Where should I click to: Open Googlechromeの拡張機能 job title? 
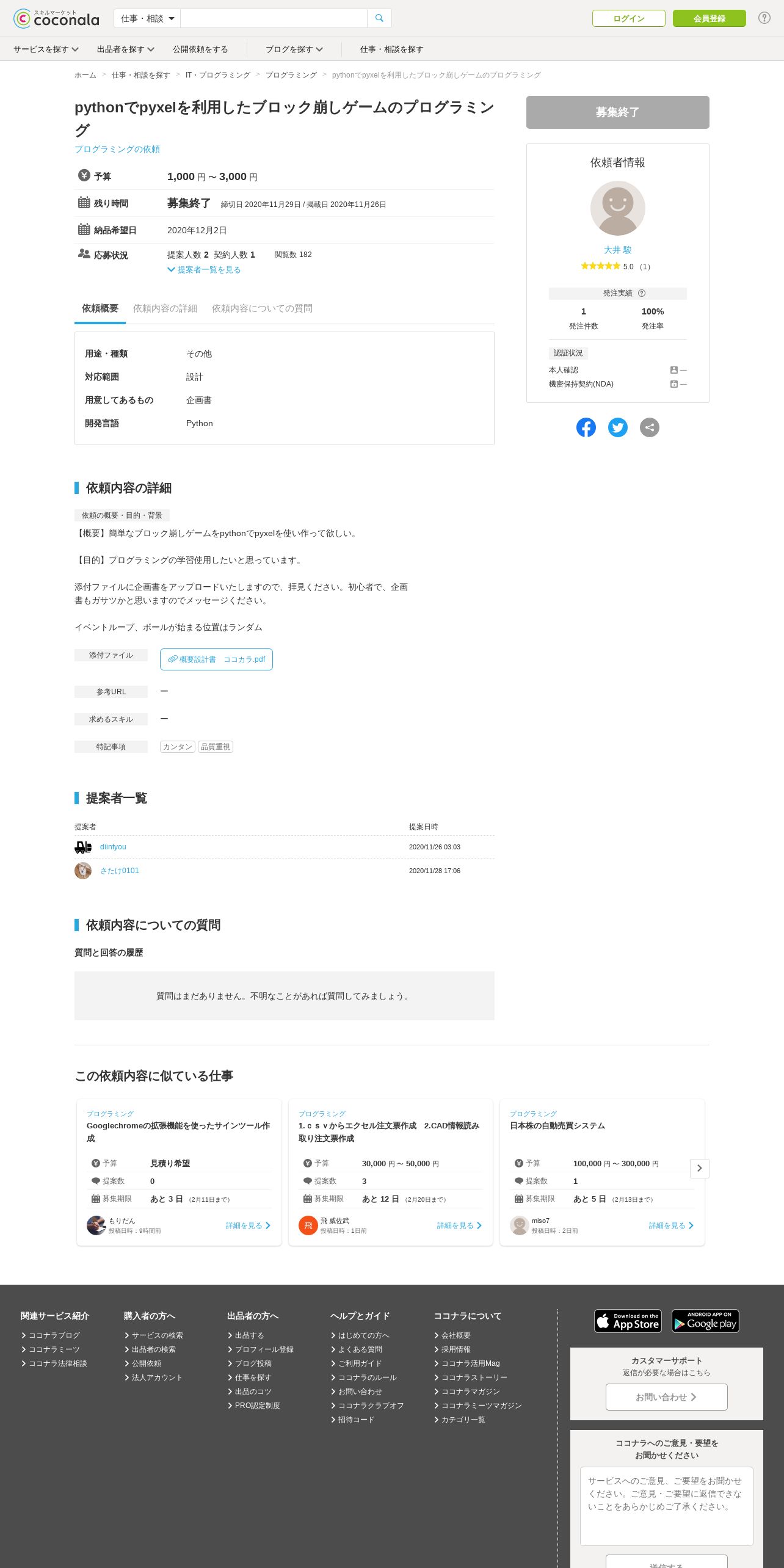[x=178, y=1132]
